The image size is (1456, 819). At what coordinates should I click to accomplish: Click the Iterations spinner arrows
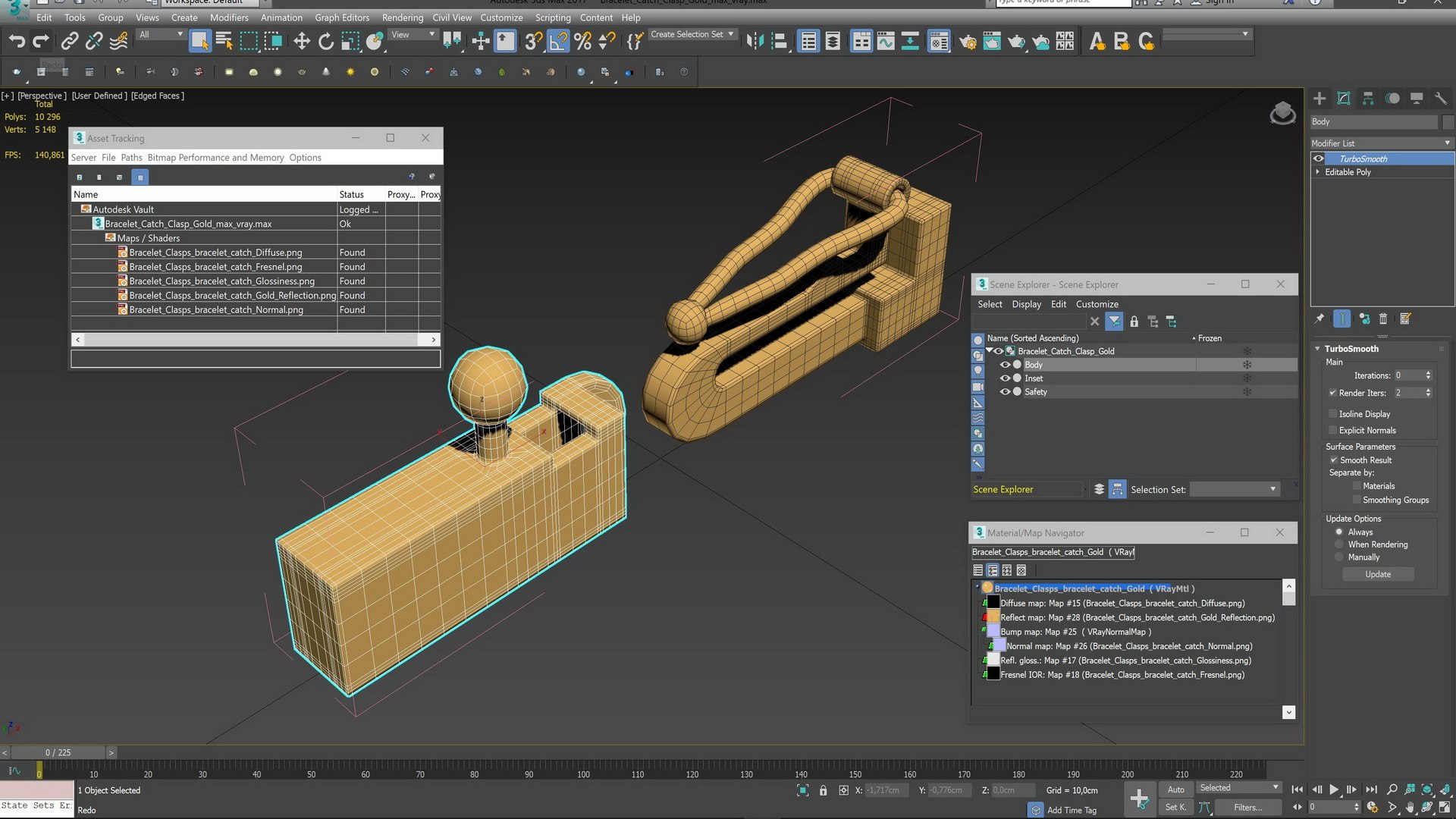(x=1428, y=375)
